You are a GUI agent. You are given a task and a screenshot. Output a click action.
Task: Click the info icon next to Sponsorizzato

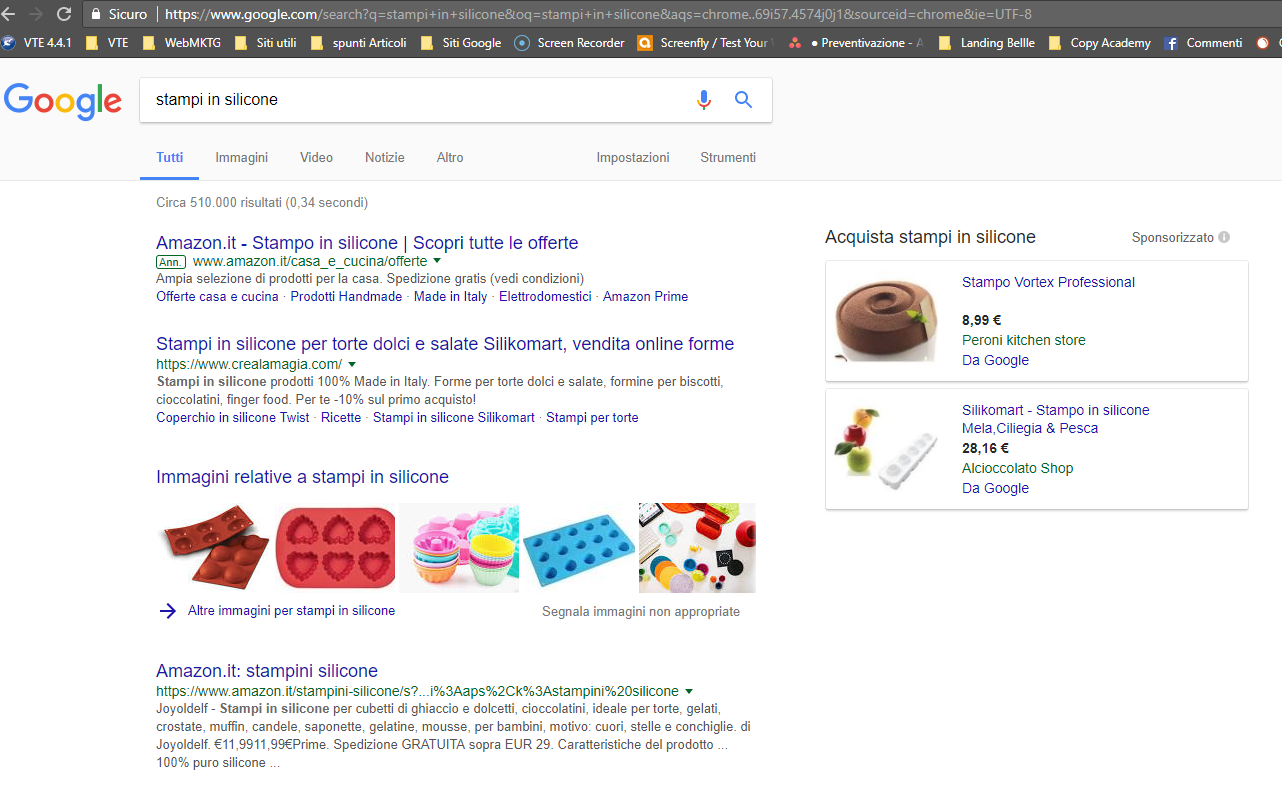tap(1224, 238)
